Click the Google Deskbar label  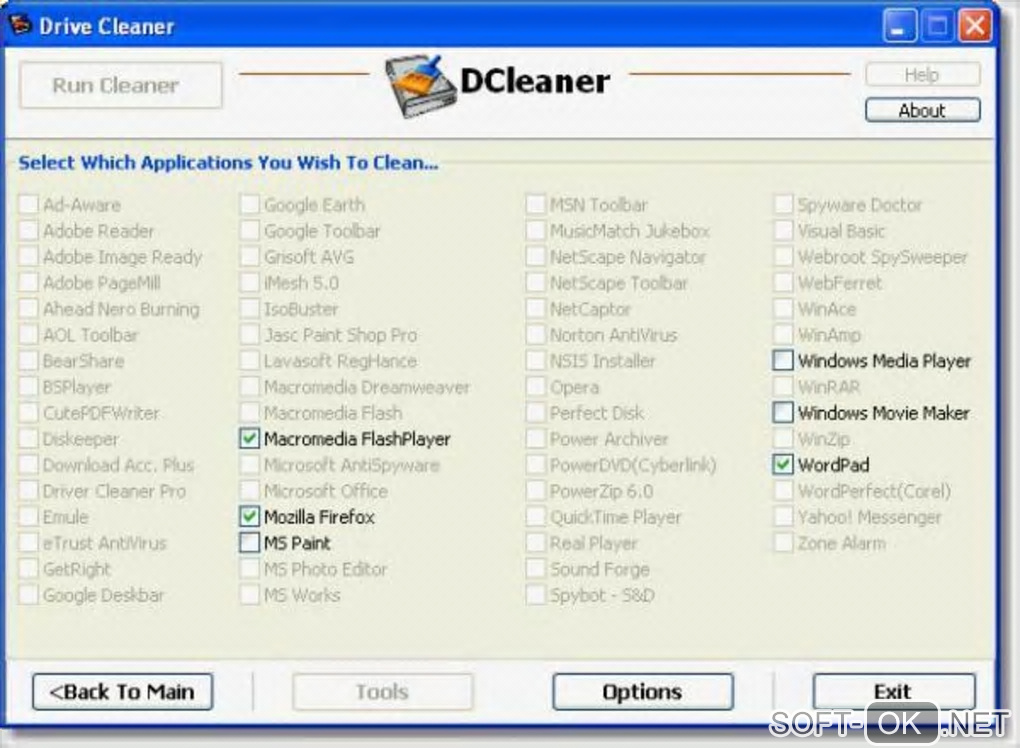click(x=103, y=595)
